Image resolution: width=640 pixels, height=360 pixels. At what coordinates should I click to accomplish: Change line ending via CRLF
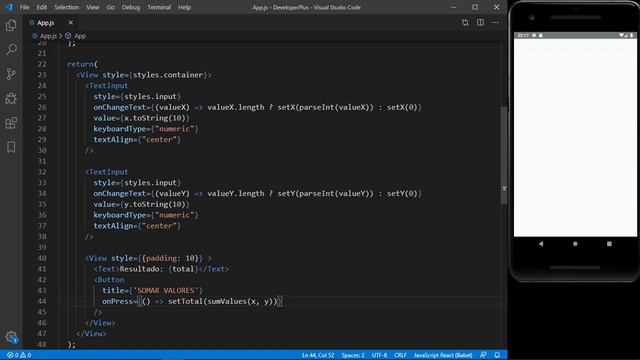pyautogui.click(x=400, y=355)
